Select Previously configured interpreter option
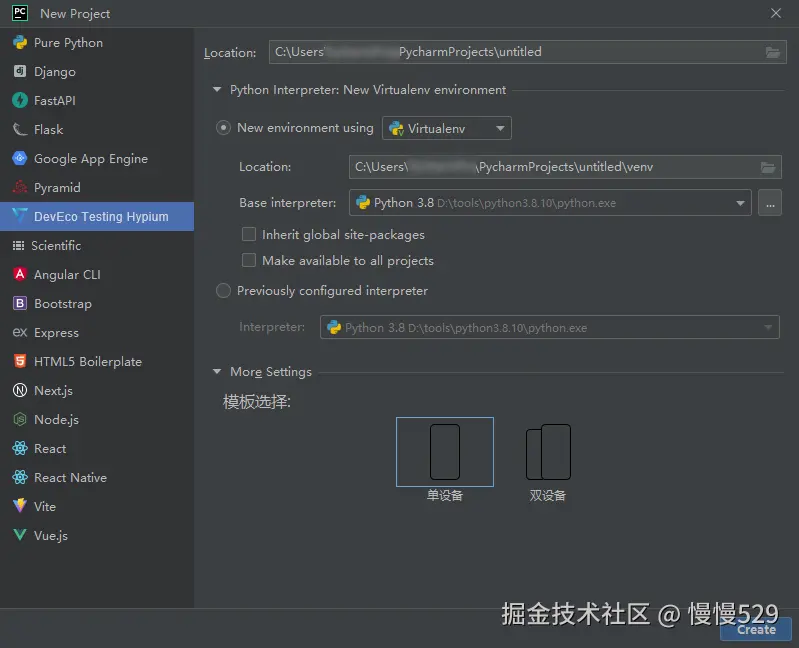The width and height of the screenshot is (799, 648). 223,290
